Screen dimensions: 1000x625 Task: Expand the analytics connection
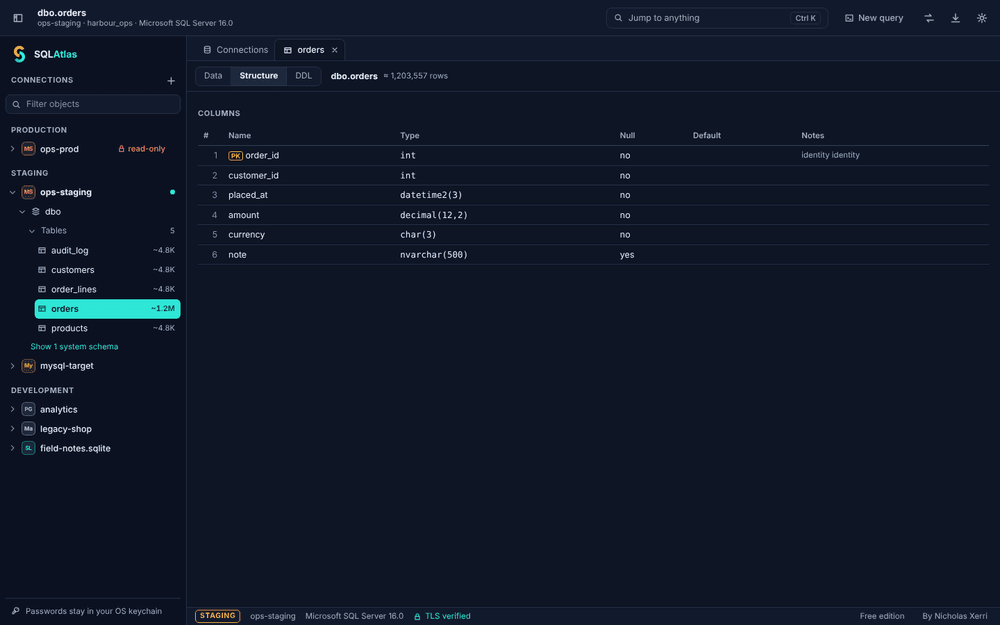tap(12, 409)
